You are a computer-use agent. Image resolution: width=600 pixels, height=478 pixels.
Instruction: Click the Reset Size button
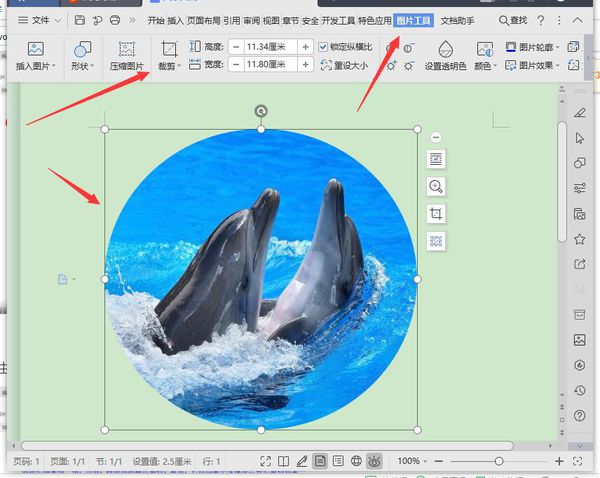click(x=344, y=65)
